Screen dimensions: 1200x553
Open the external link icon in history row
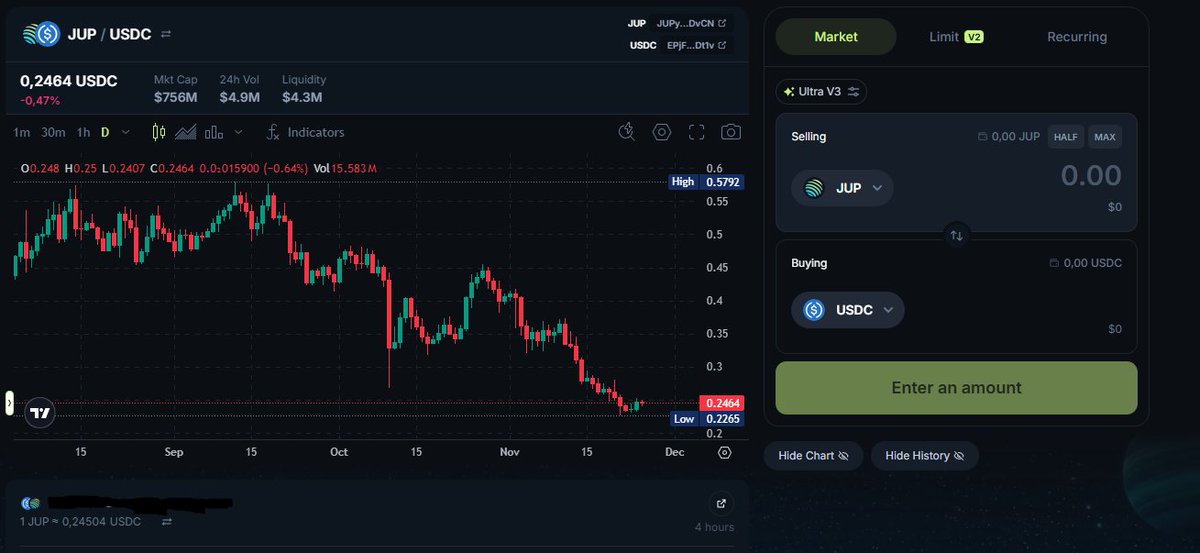click(x=721, y=503)
